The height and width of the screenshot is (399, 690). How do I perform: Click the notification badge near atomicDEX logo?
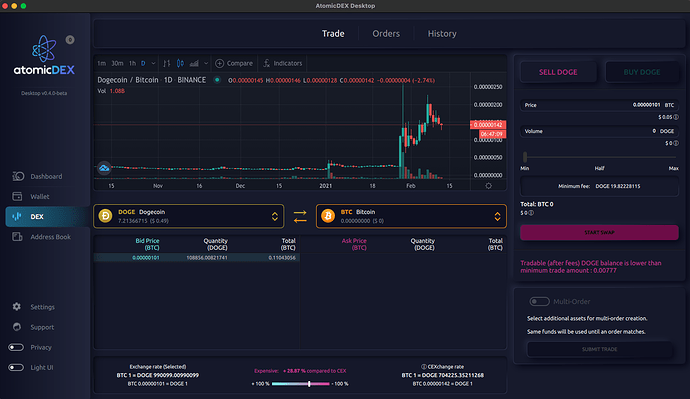pyautogui.click(x=70, y=40)
